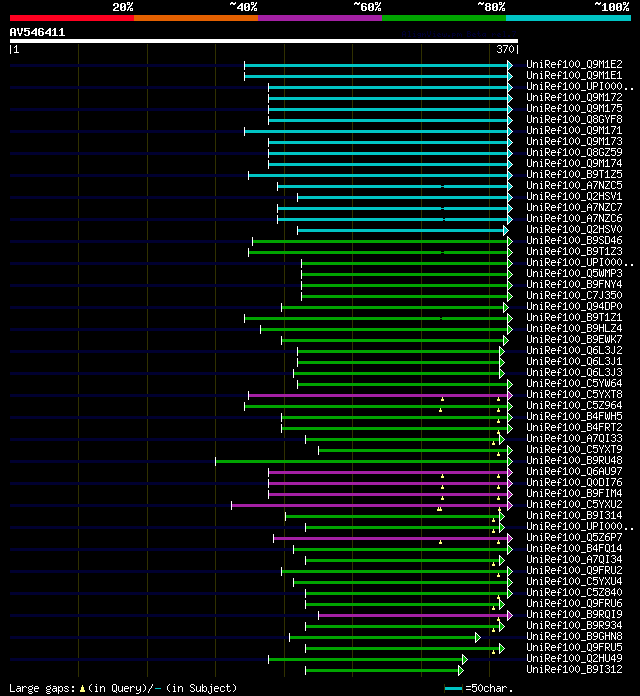Select the UniRef100_A7NZC6 label
The image size is (640, 696).
pos(574,219)
